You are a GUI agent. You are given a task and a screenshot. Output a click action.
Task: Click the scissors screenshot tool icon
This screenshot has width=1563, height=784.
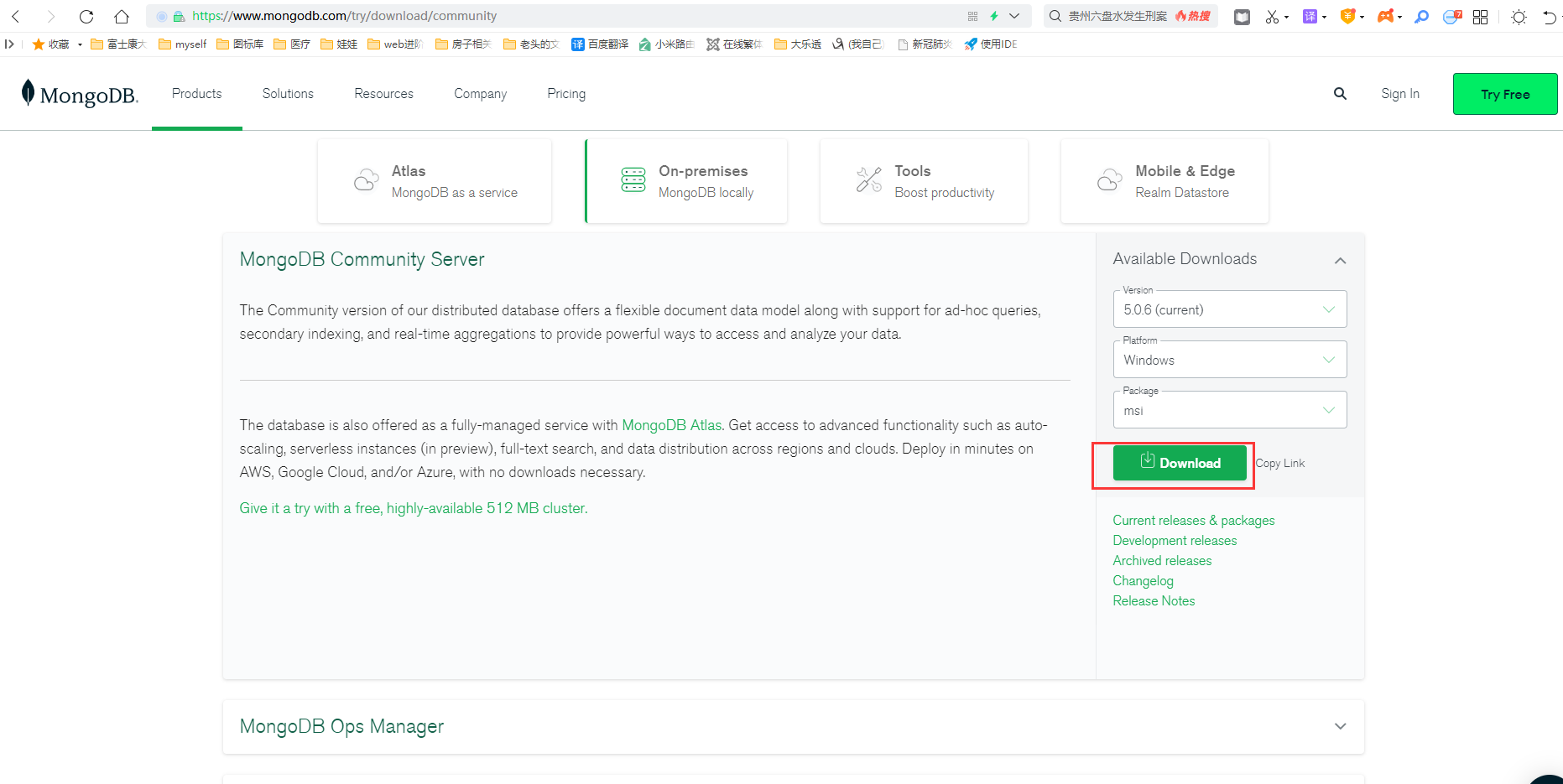pyautogui.click(x=1273, y=17)
